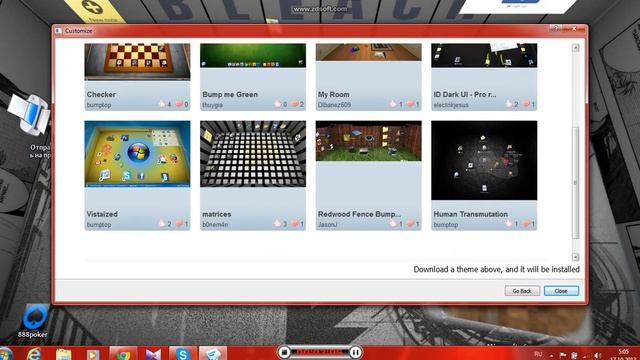Image resolution: width=640 pixels, height=360 pixels.
Task: Open the yellow folder icon in the taskbar
Action: click(x=63, y=353)
